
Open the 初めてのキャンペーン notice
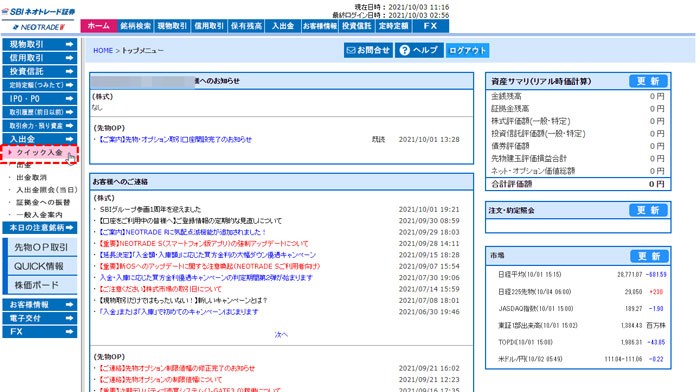[x=179, y=312]
